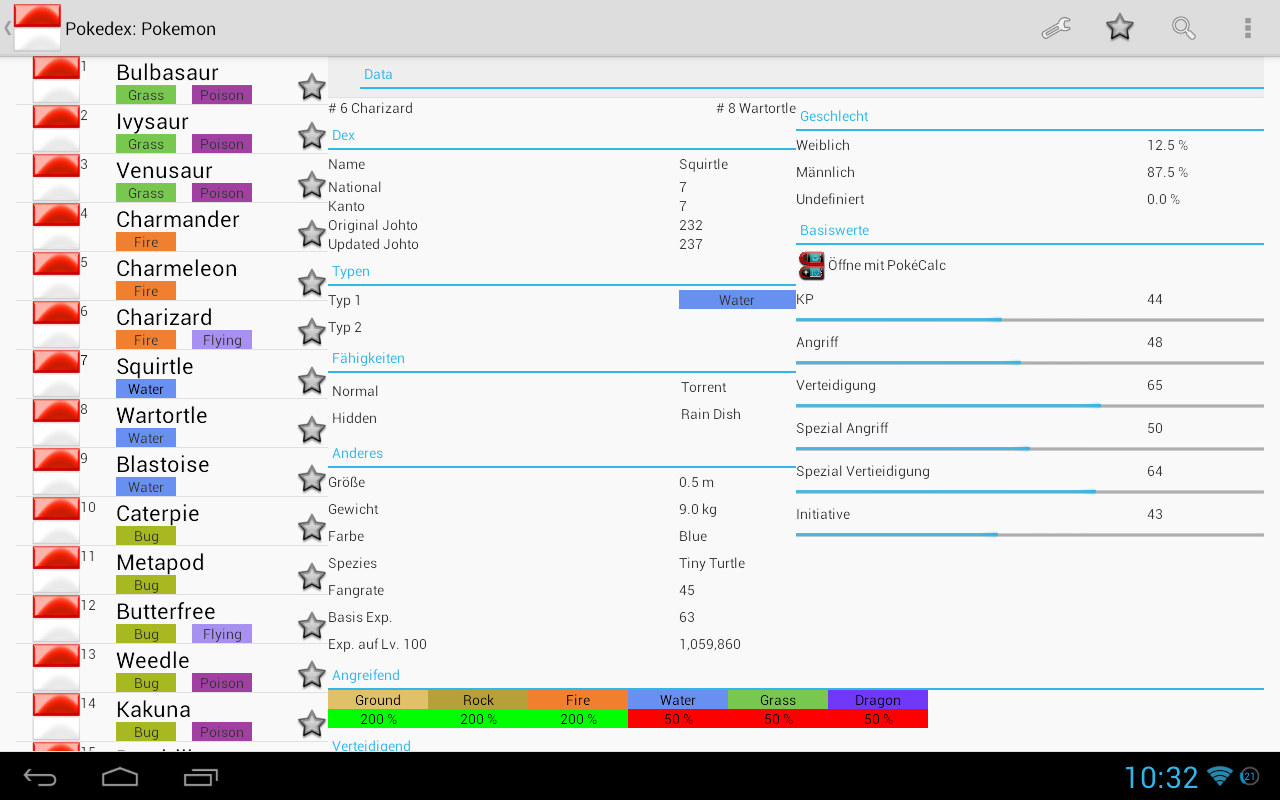Toggle Metapod's favorite star
1280x800 pixels.
[312, 577]
